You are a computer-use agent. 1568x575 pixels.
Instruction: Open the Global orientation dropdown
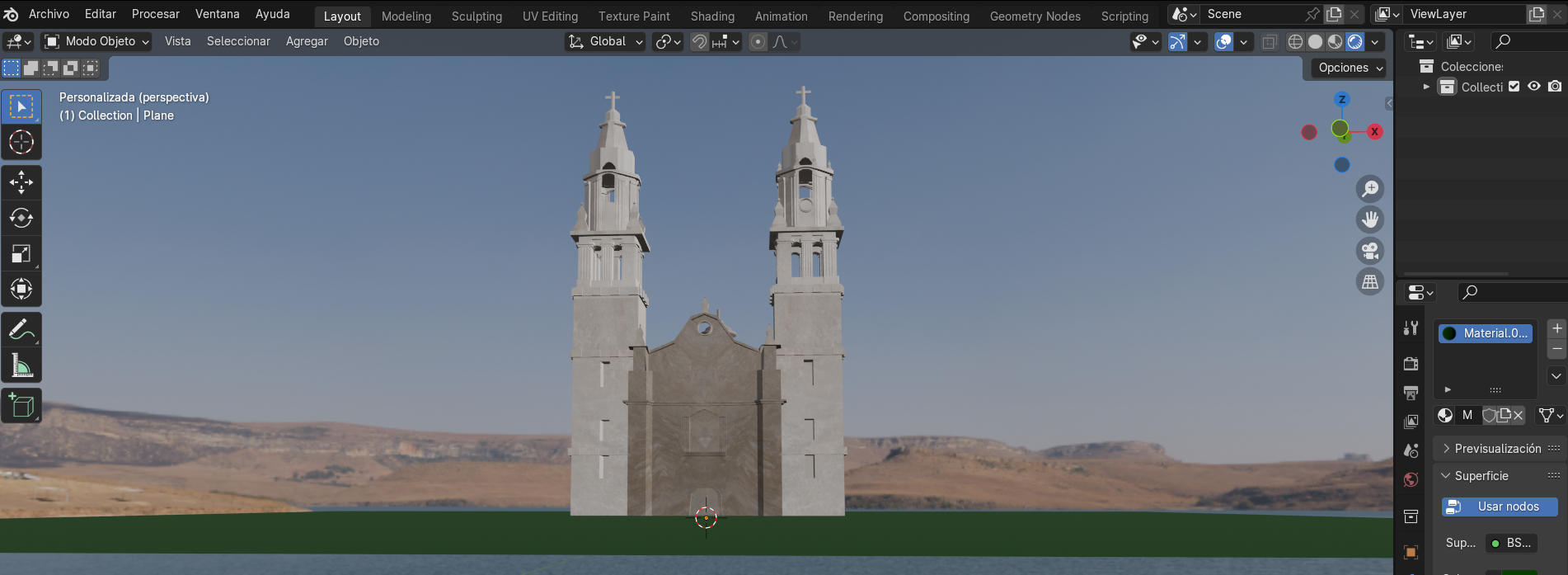pyautogui.click(x=606, y=42)
